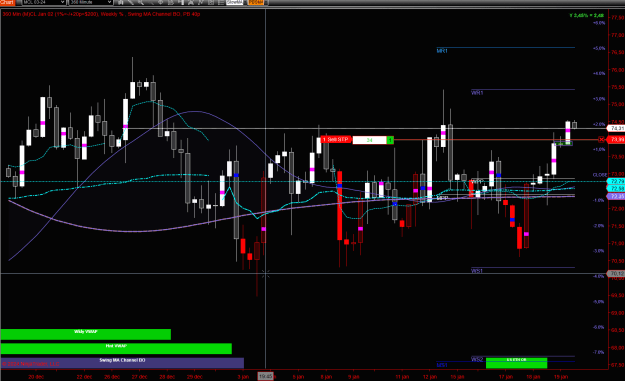625x381 pixels.
Task: Click the zoom out magnifier icon
Action: tap(151, 2)
